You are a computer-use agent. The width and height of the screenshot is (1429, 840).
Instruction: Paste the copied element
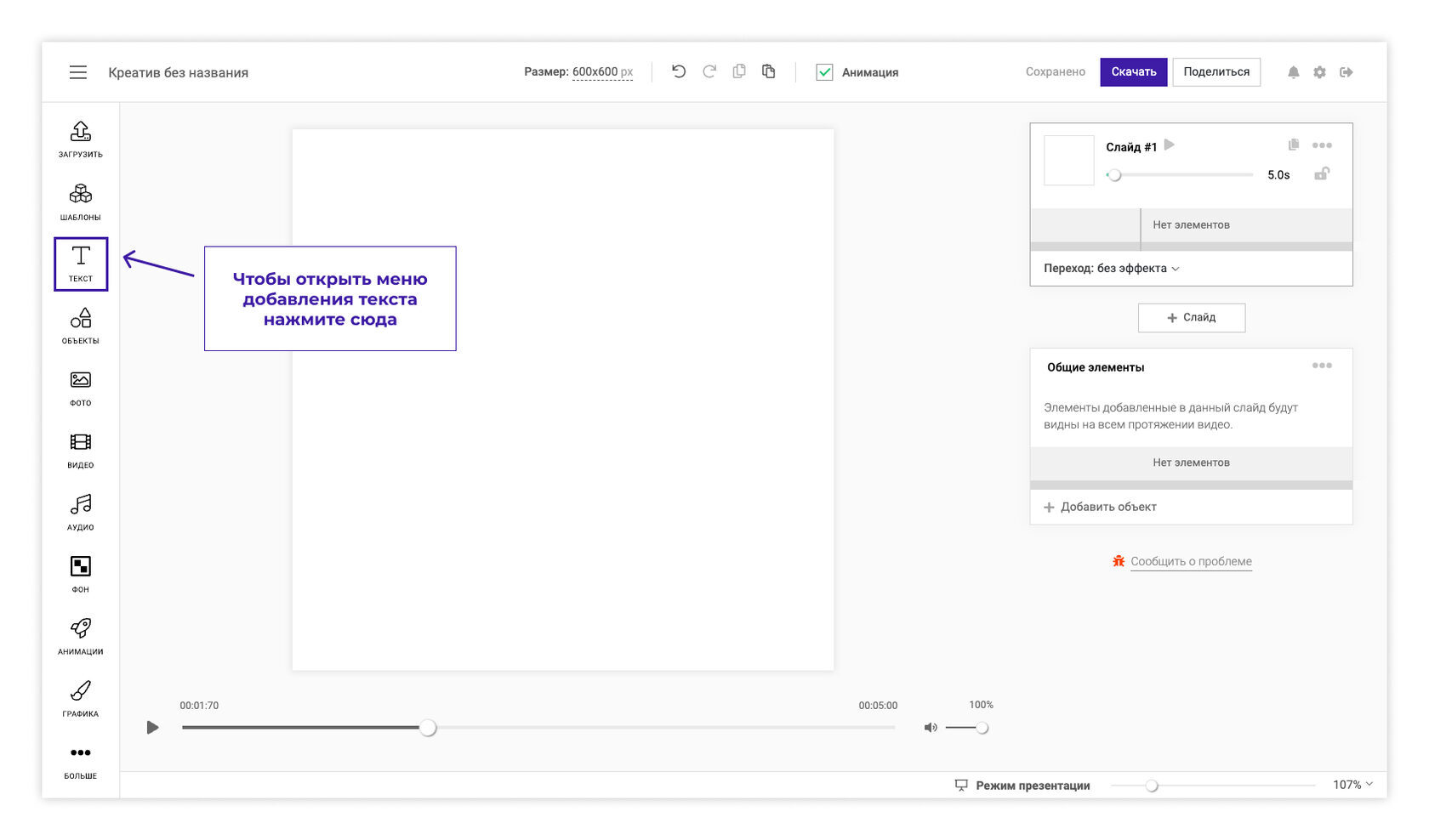[769, 71]
